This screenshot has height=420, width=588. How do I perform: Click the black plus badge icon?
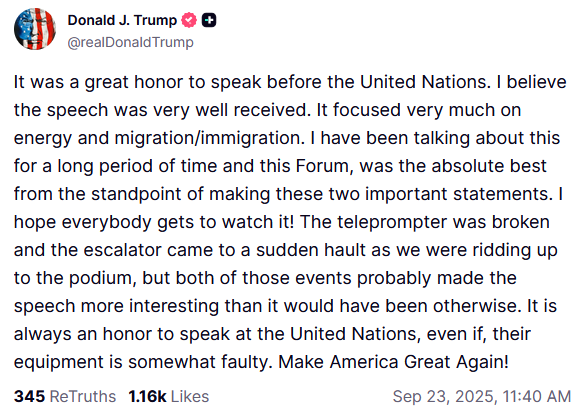pos(209,20)
